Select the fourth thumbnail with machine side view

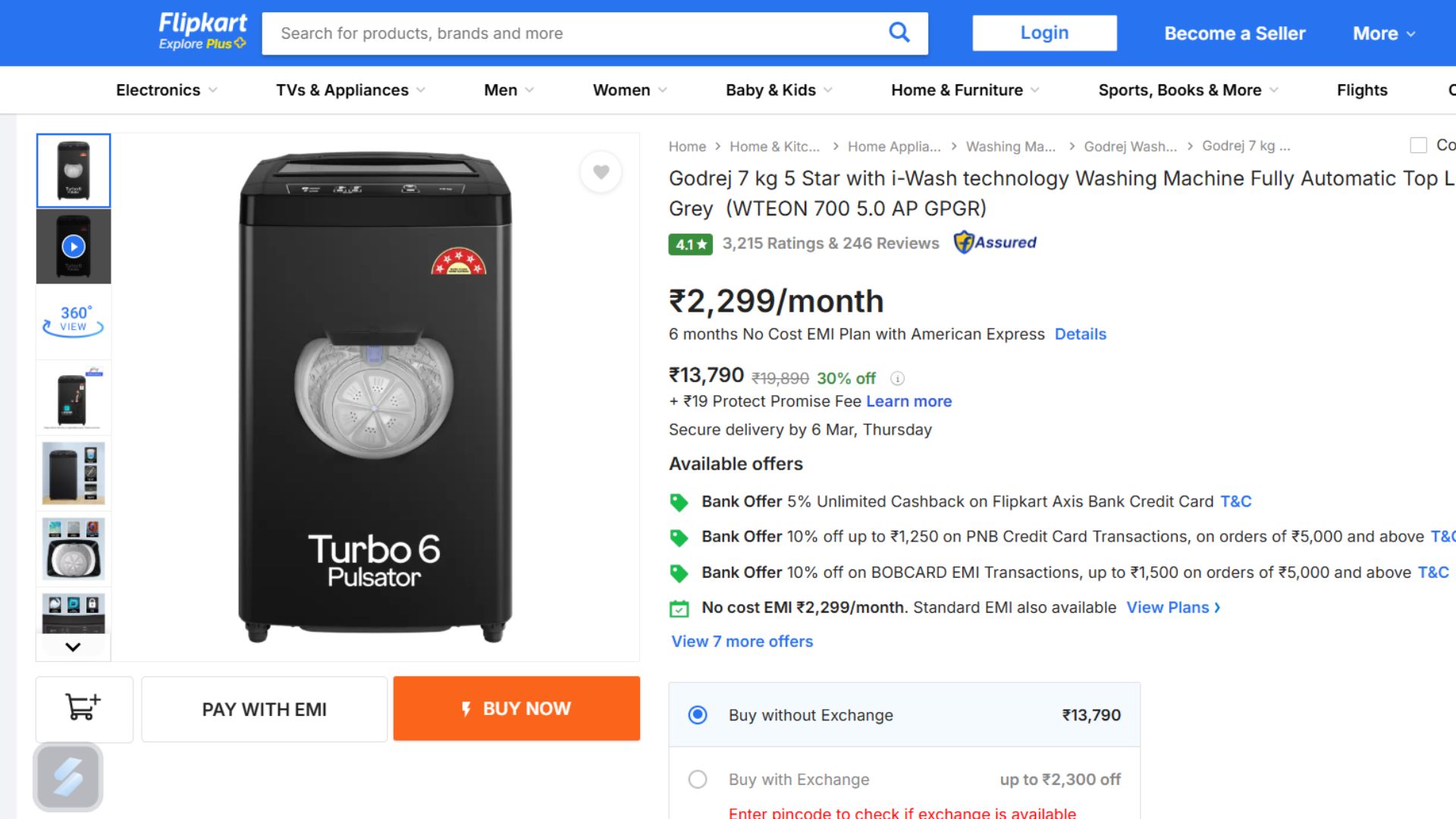point(74,397)
